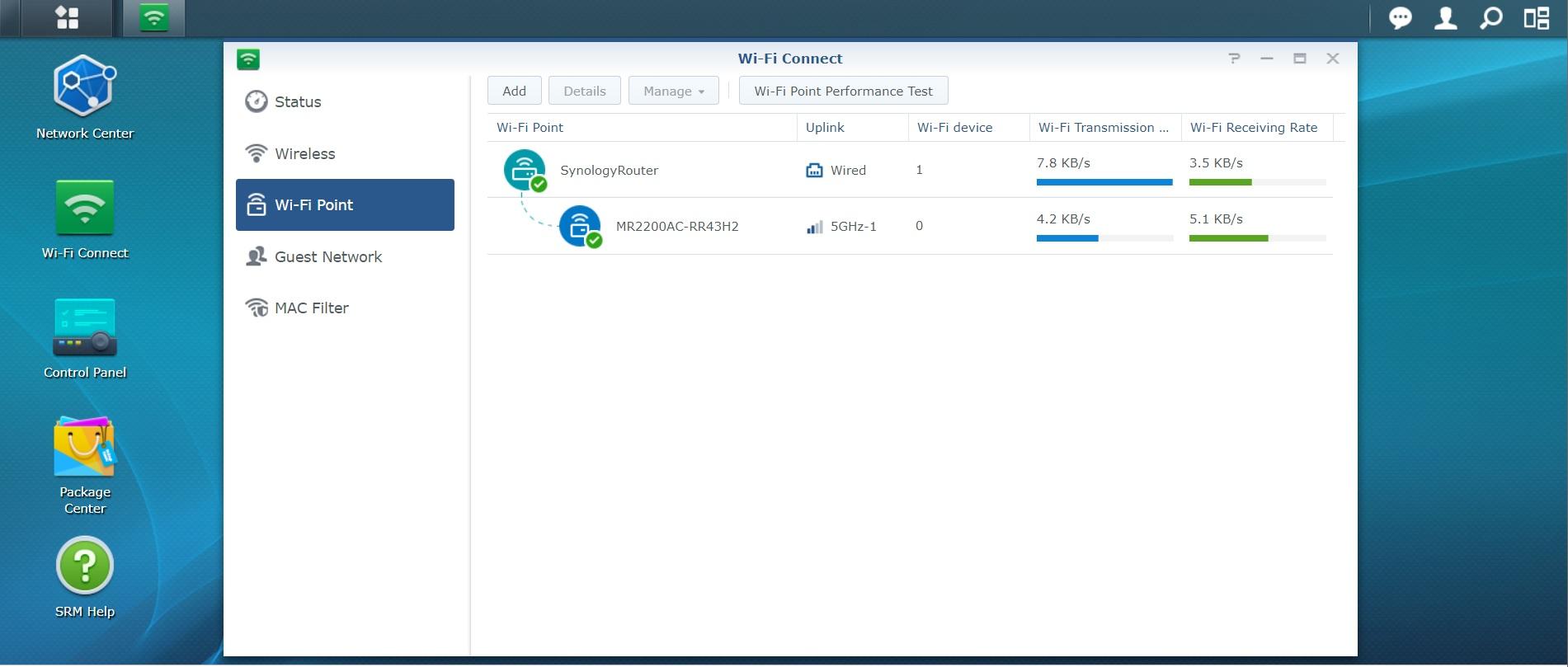Go to Status section
The image size is (1568, 667).
[x=345, y=101]
